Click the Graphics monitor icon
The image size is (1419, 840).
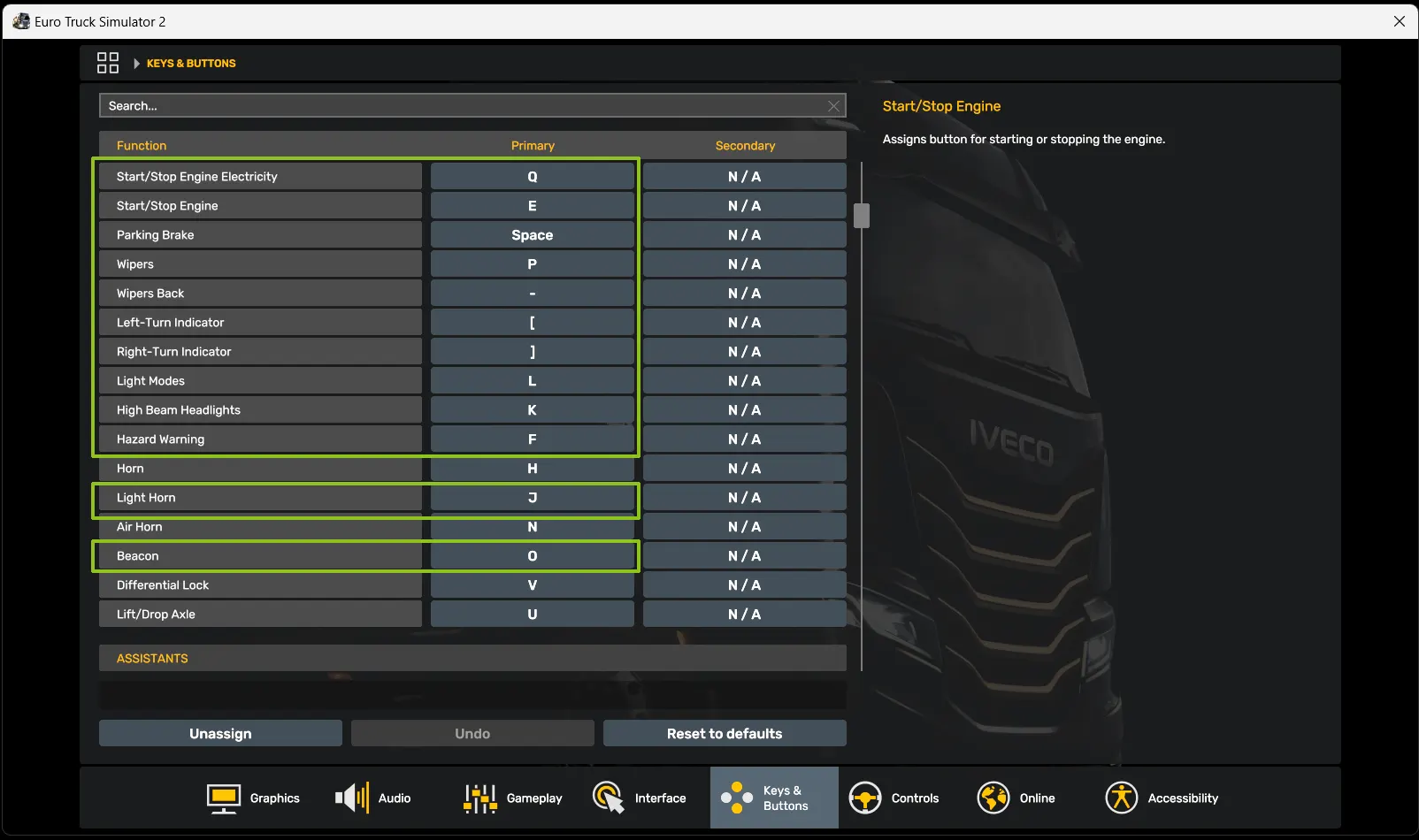pyautogui.click(x=224, y=798)
